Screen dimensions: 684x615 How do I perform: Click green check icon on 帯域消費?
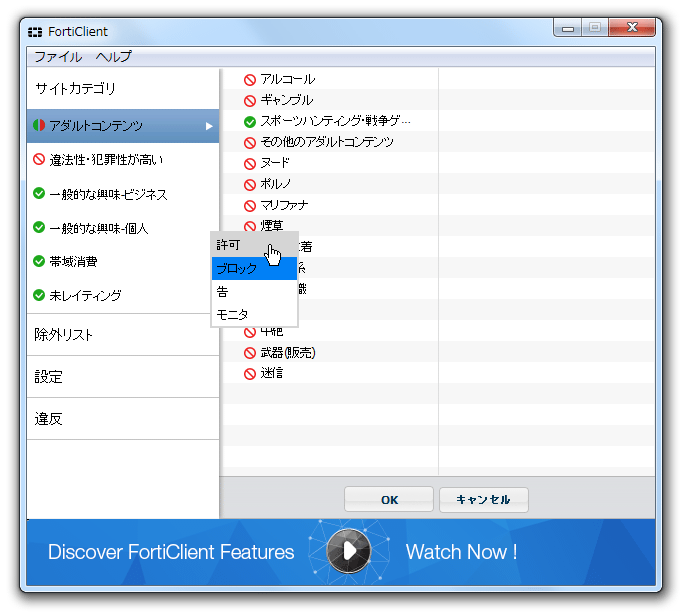39,261
